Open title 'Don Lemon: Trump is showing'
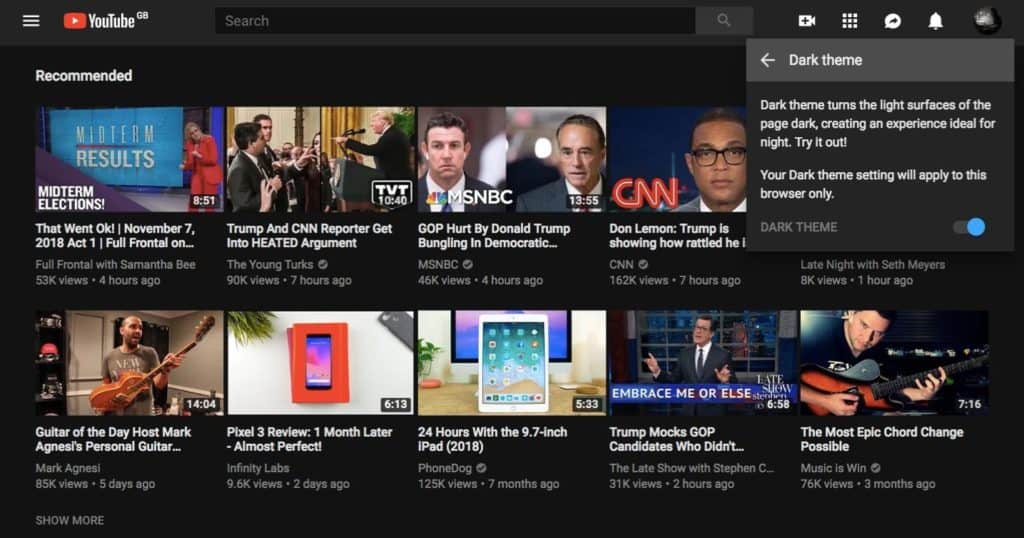 click(677, 236)
